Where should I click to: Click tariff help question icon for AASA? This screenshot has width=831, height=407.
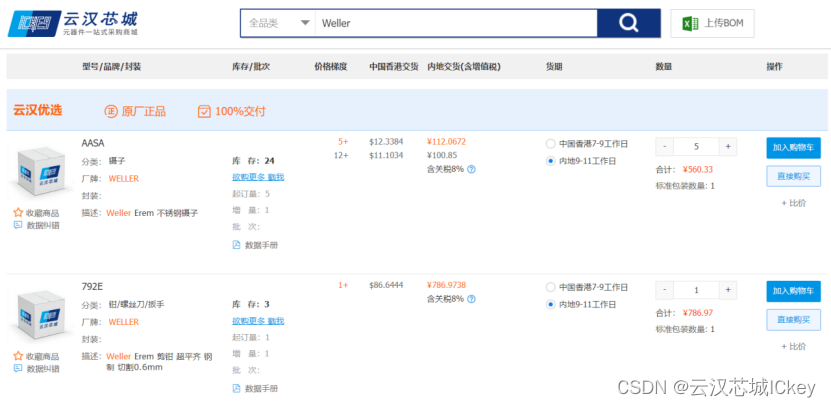pos(471,169)
